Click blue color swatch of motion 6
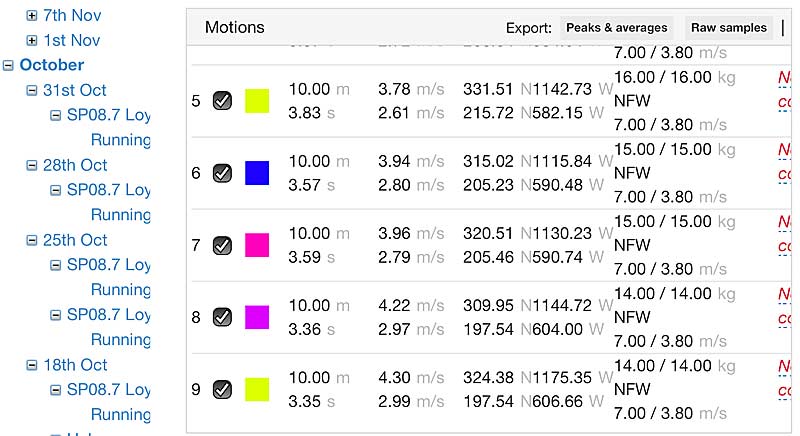The width and height of the screenshot is (800, 436). click(257, 173)
